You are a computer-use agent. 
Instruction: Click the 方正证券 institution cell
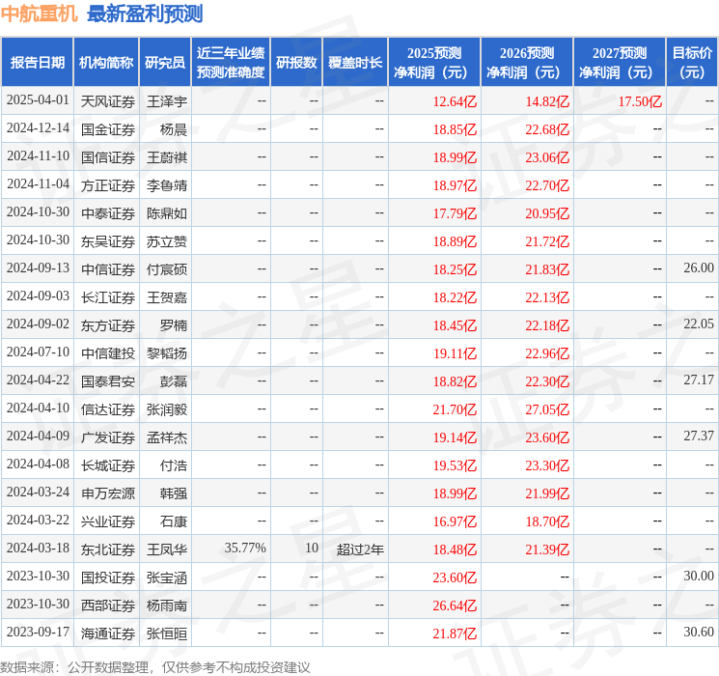point(108,185)
